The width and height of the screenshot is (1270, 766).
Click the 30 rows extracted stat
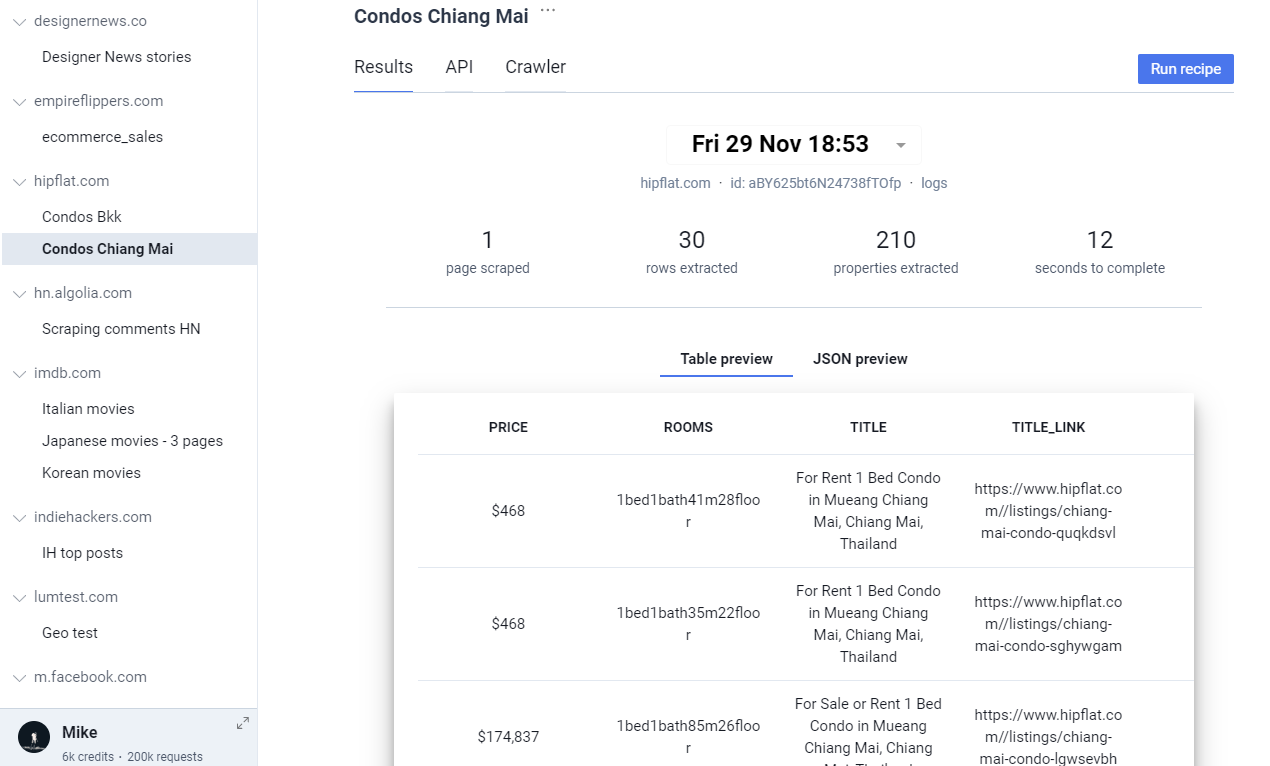[692, 252]
